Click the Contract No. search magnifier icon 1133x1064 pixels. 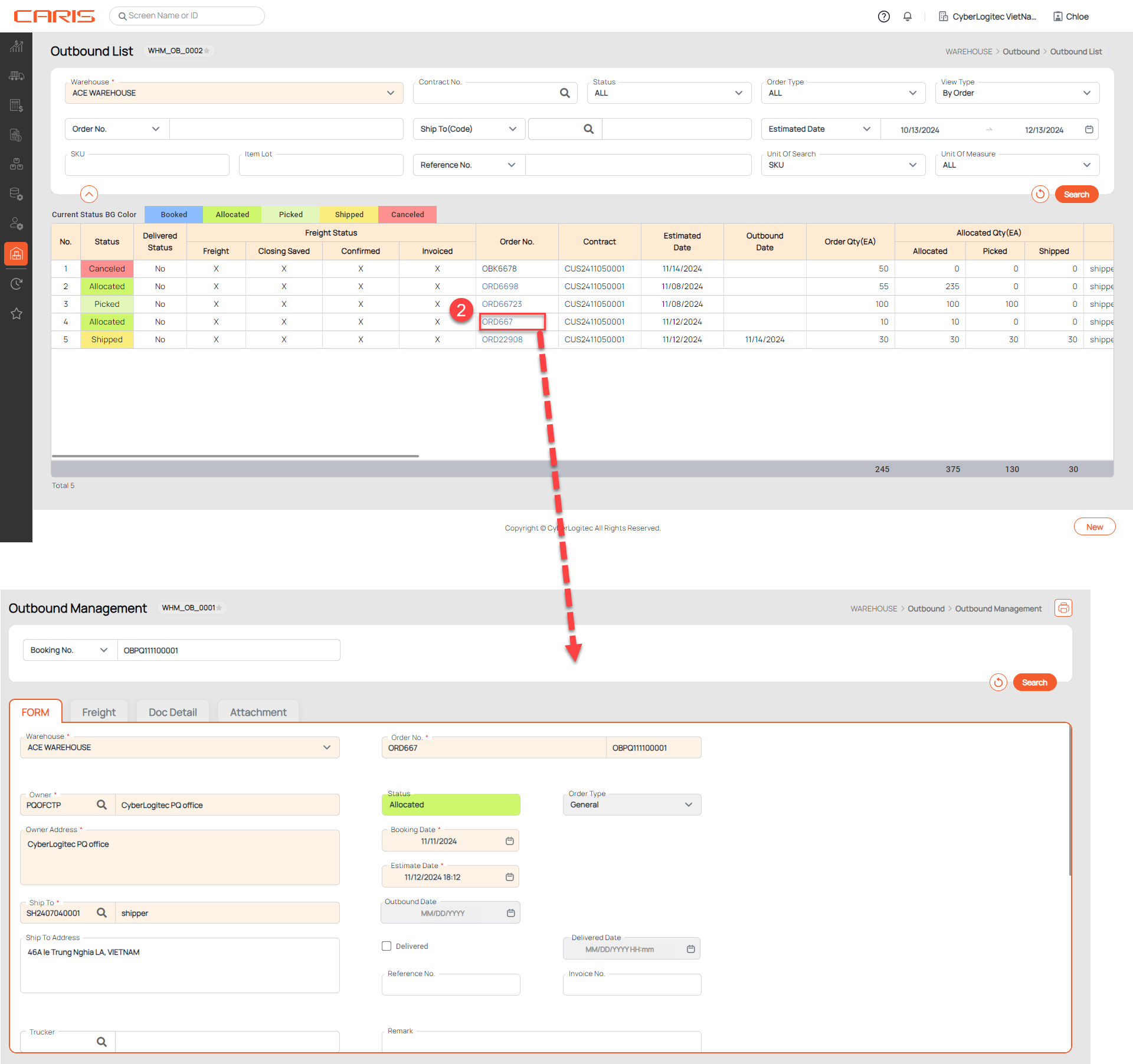pos(565,93)
